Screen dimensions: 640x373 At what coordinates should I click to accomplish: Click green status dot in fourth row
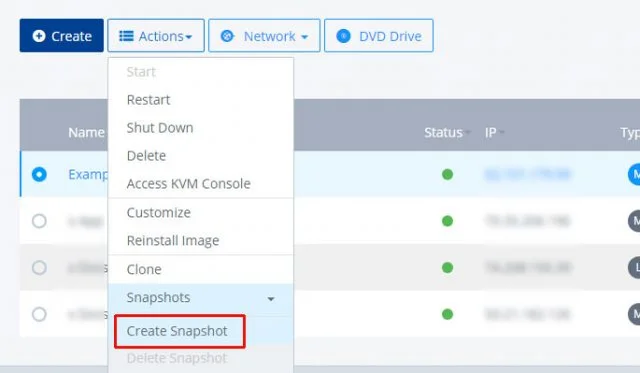447,314
